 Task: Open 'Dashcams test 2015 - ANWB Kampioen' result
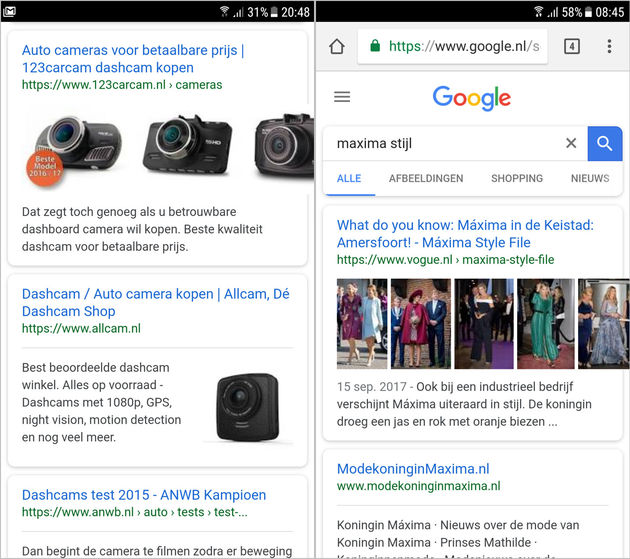click(x=144, y=495)
